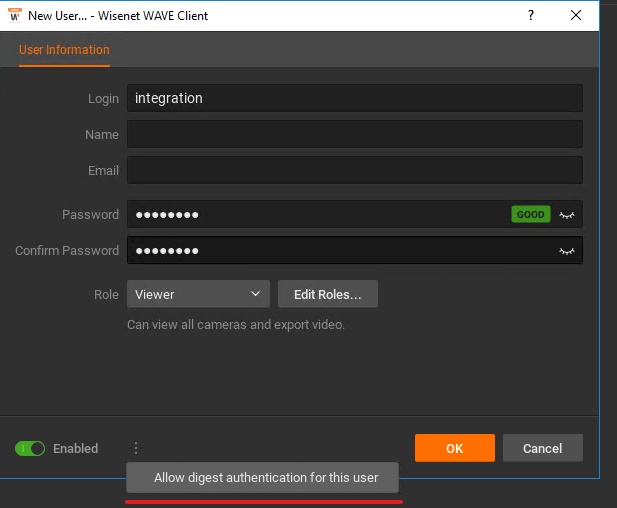Reveal Confirm Password via eye icon
Image resolution: width=617 pixels, height=508 pixels.
[567, 251]
